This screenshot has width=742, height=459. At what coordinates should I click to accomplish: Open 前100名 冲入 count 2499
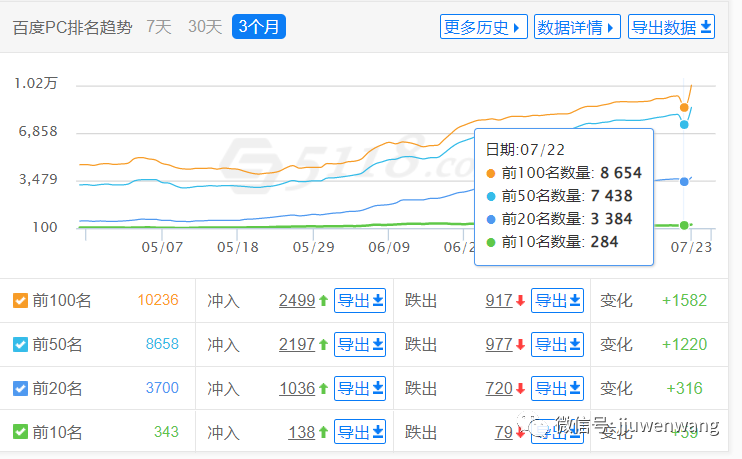coord(297,300)
